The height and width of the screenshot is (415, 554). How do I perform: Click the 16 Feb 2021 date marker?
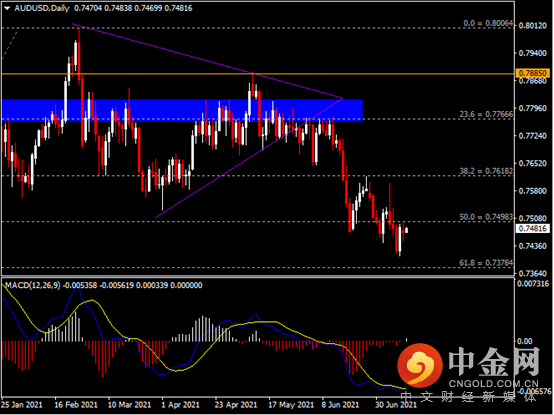(76, 405)
